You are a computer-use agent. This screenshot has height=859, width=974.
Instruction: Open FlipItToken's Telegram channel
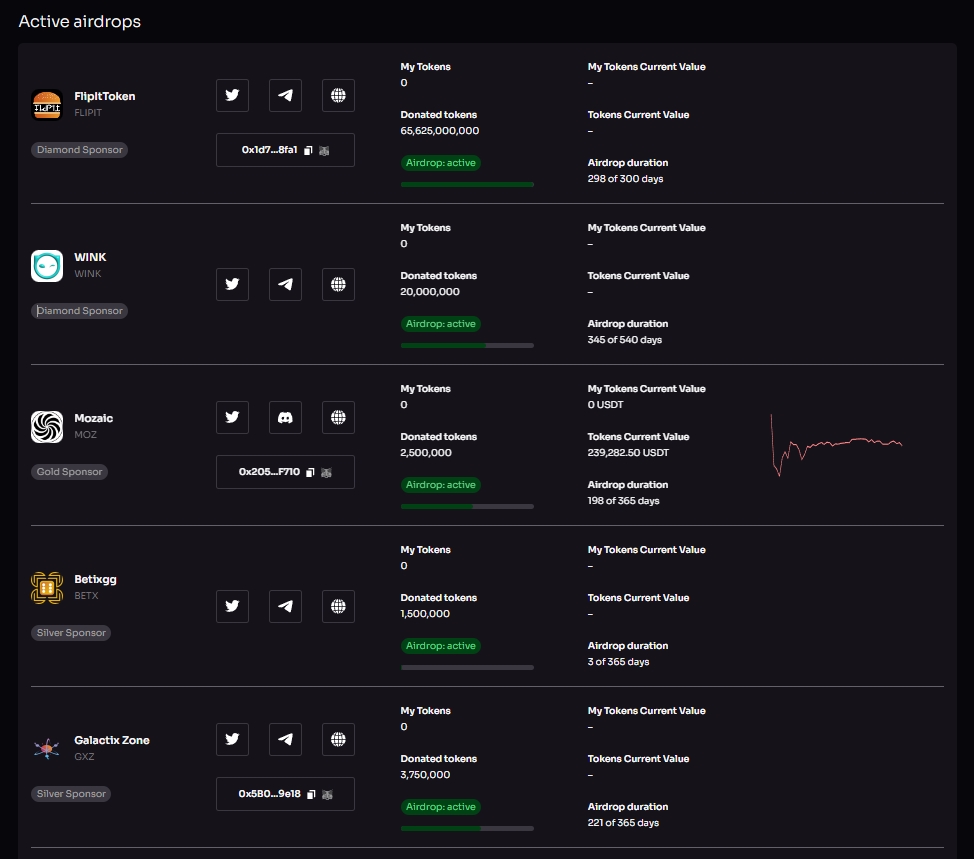[x=286, y=96]
